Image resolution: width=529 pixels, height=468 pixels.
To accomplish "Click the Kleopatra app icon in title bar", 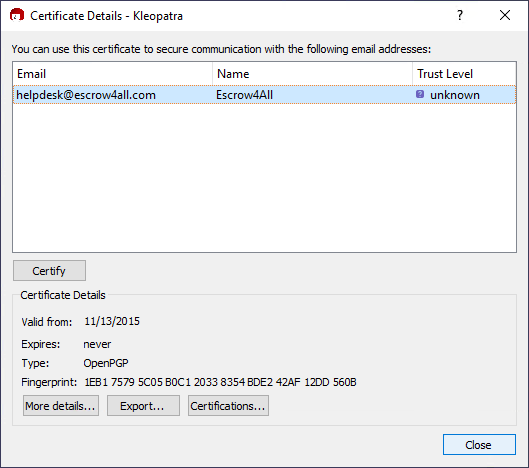I will pos(17,15).
